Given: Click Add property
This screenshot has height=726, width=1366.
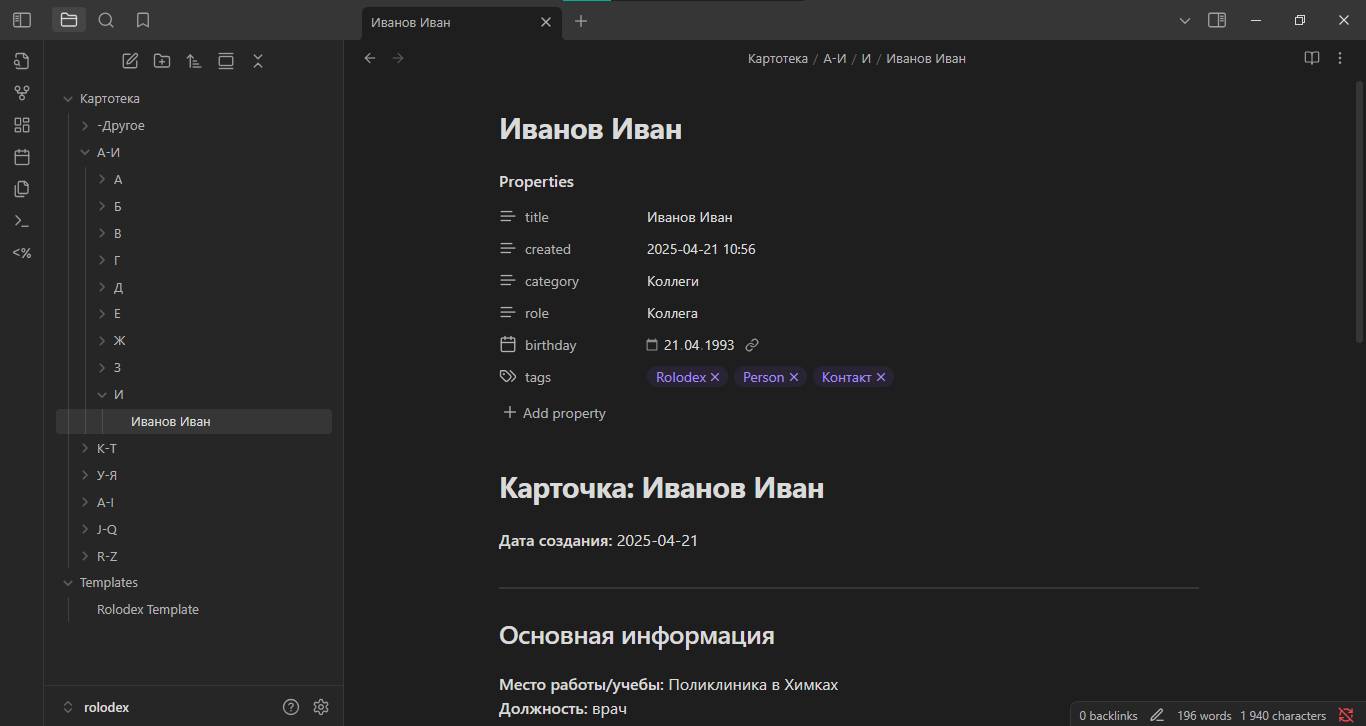Looking at the screenshot, I should point(555,413).
